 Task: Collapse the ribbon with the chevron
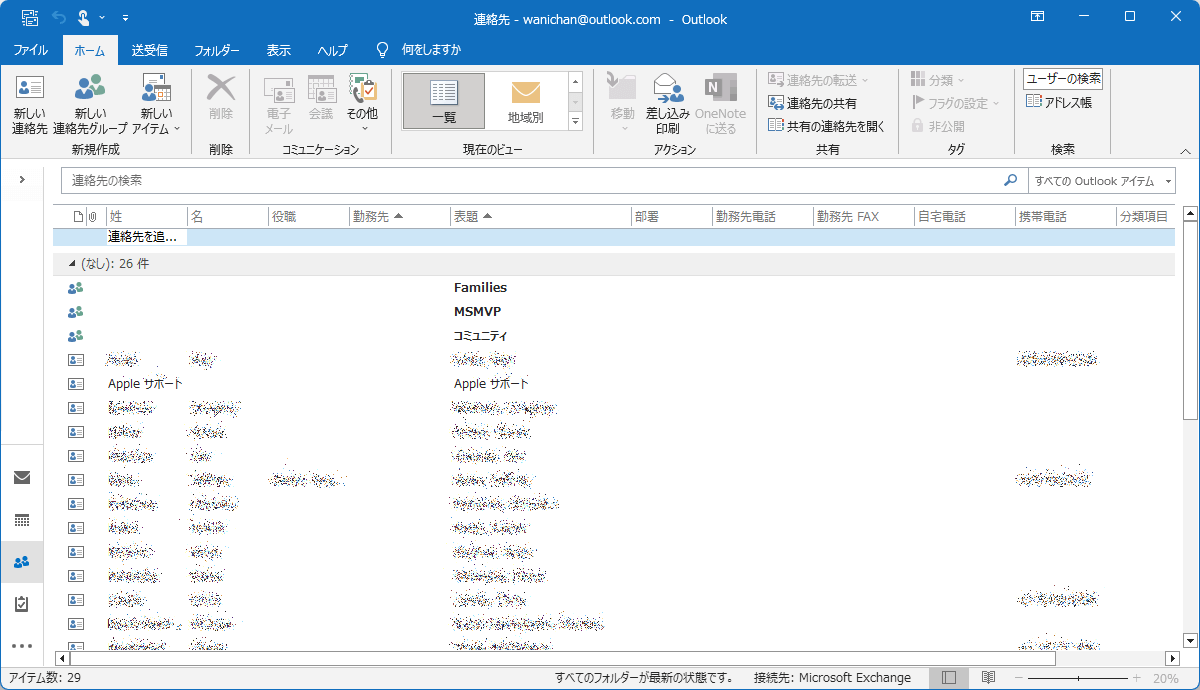point(1185,152)
